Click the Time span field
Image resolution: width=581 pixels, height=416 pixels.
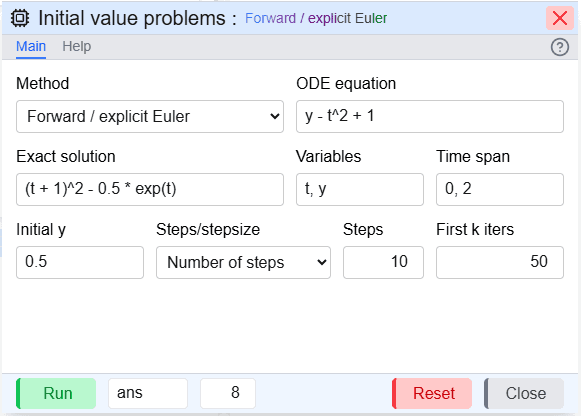pos(500,189)
